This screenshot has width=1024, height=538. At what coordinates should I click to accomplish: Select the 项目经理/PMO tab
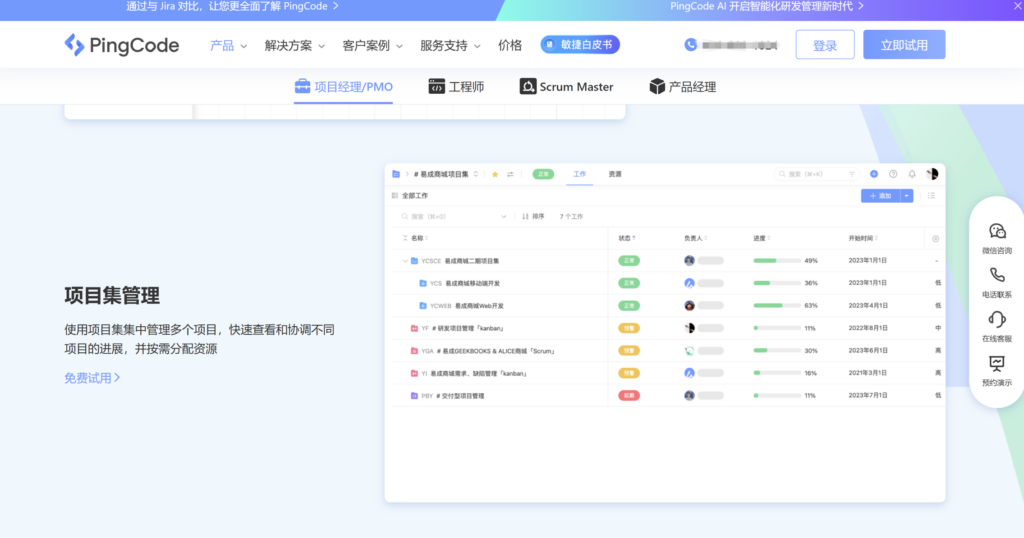[x=344, y=87]
